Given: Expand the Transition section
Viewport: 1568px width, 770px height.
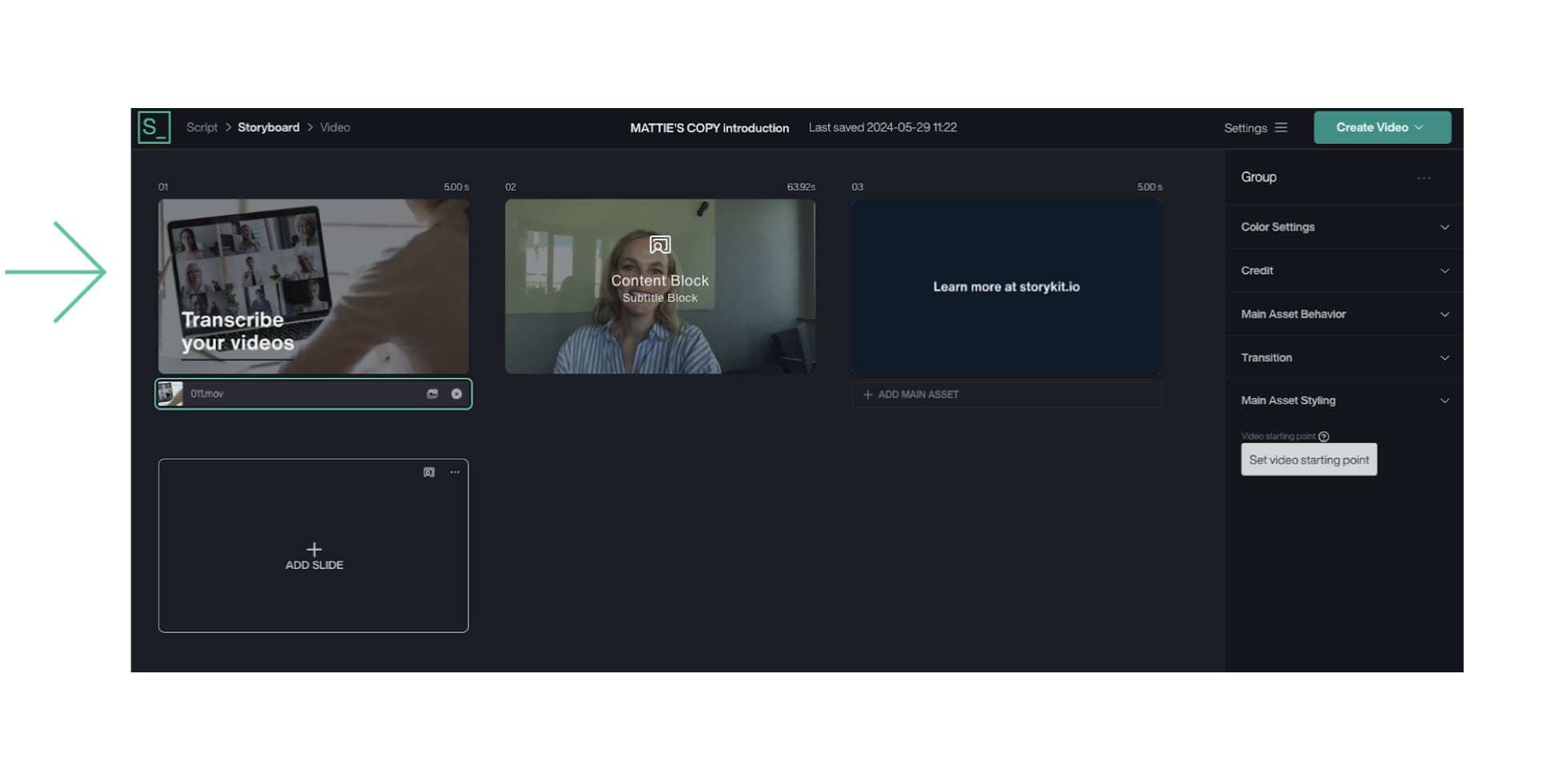Looking at the screenshot, I should point(1344,358).
